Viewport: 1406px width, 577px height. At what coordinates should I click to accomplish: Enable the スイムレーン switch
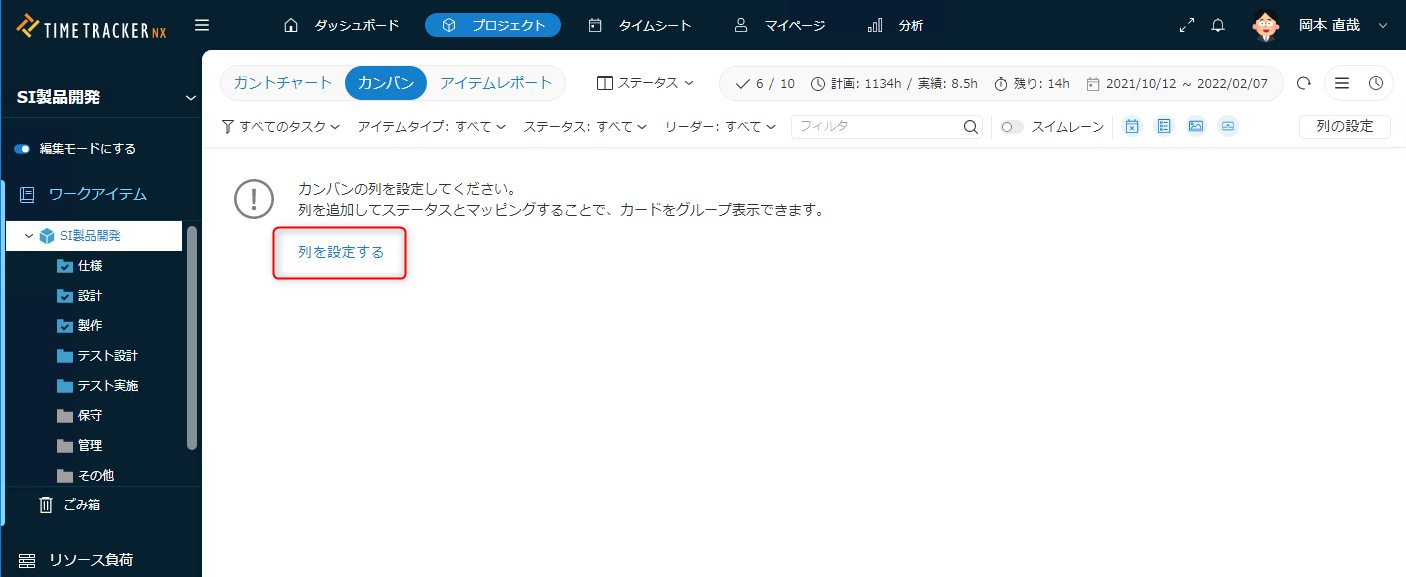click(1012, 127)
